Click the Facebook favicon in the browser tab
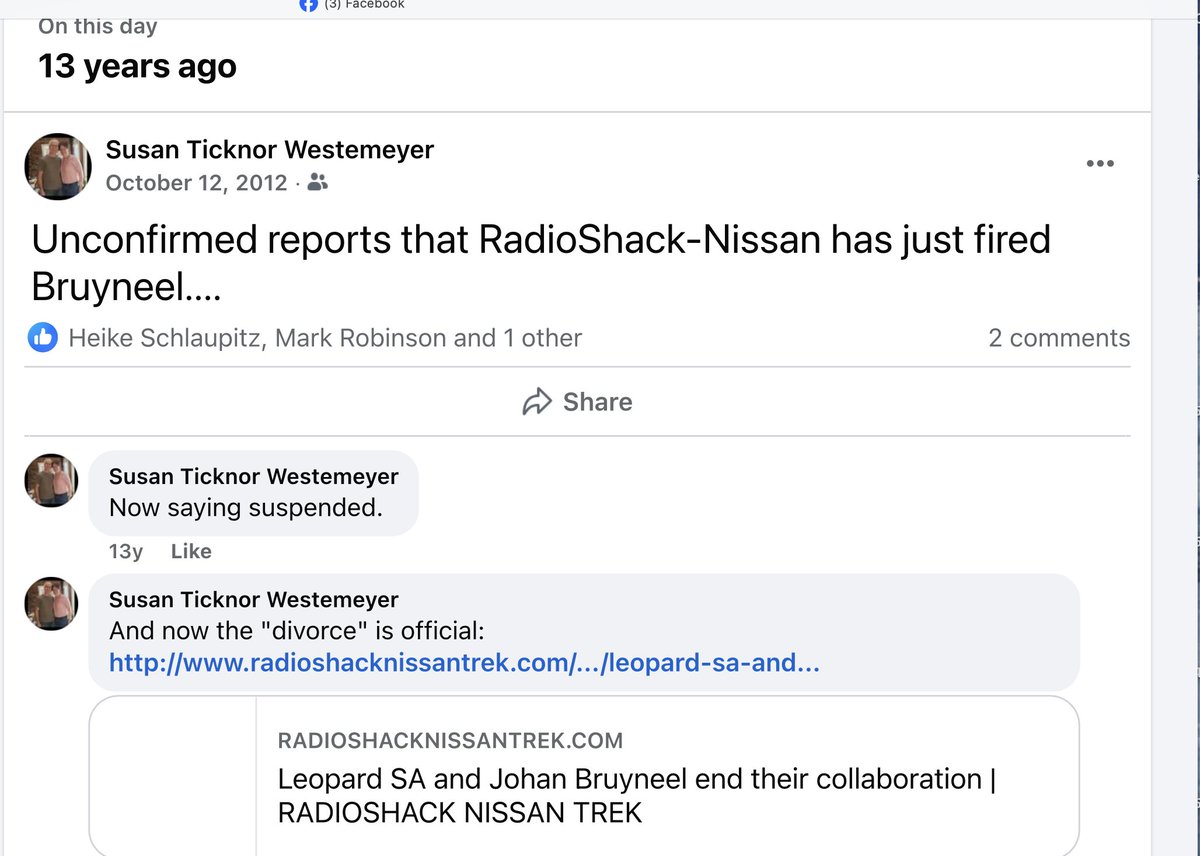 tap(308, 5)
